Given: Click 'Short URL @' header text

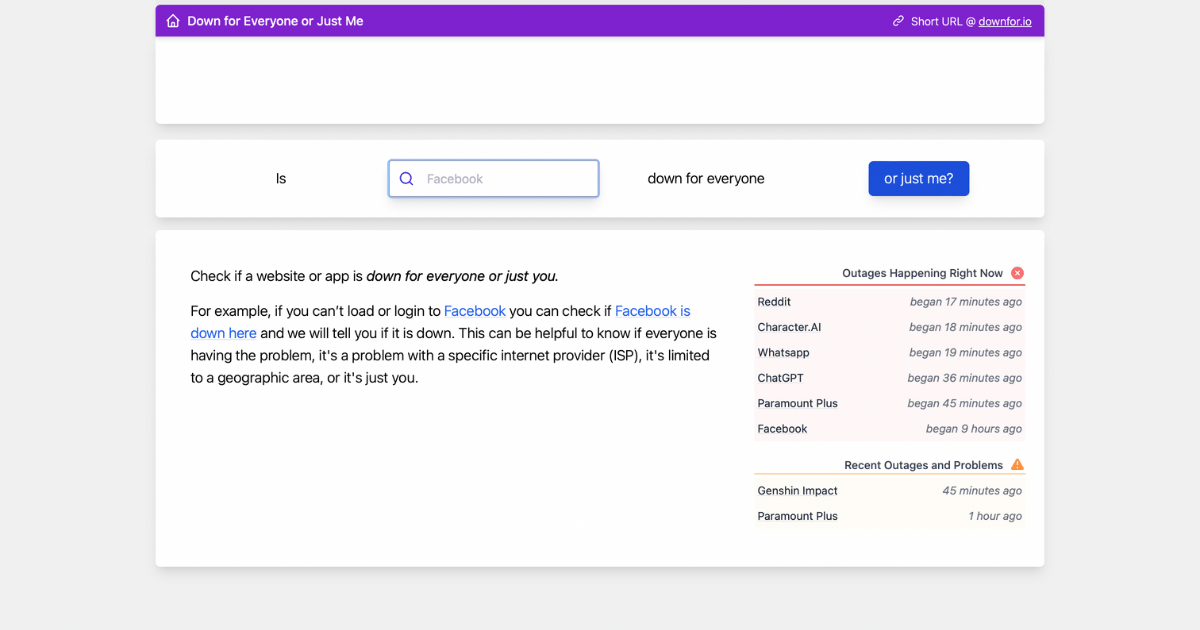Looking at the screenshot, I should [942, 21].
